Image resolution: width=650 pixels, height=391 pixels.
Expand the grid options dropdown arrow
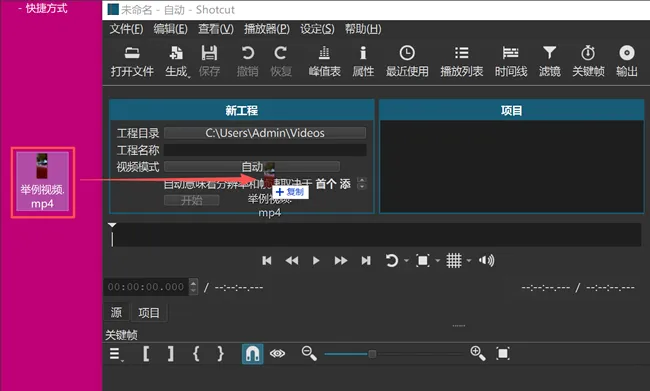click(x=469, y=261)
